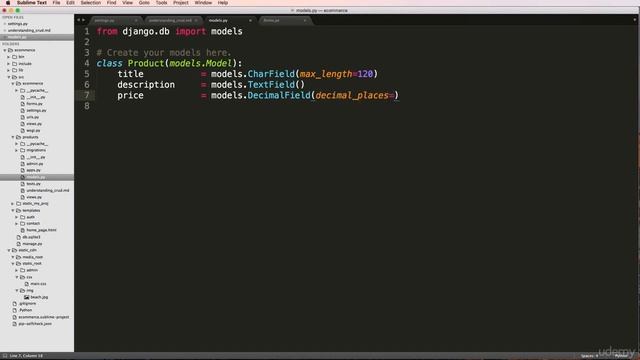The width and height of the screenshot is (640, 360).
Task: Open the Help menu
Action: pos(222,3)
